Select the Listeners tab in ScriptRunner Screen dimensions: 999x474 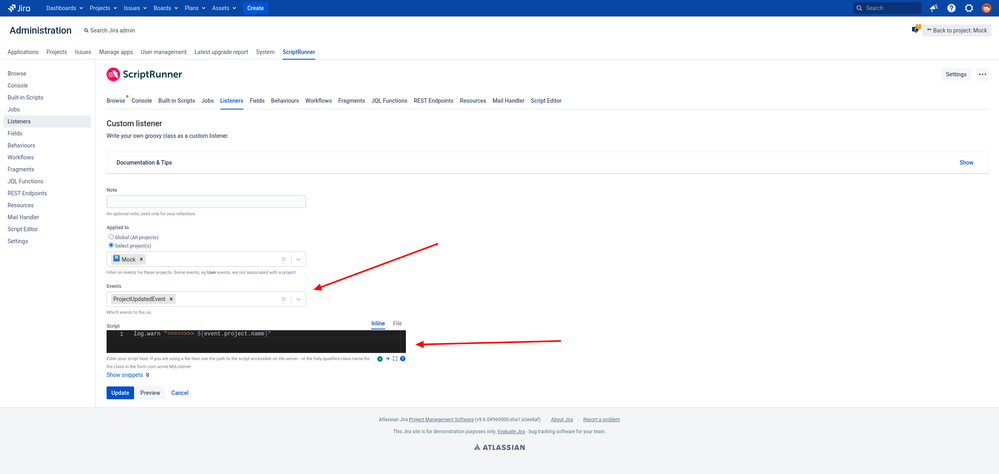(x=231, y=101)
